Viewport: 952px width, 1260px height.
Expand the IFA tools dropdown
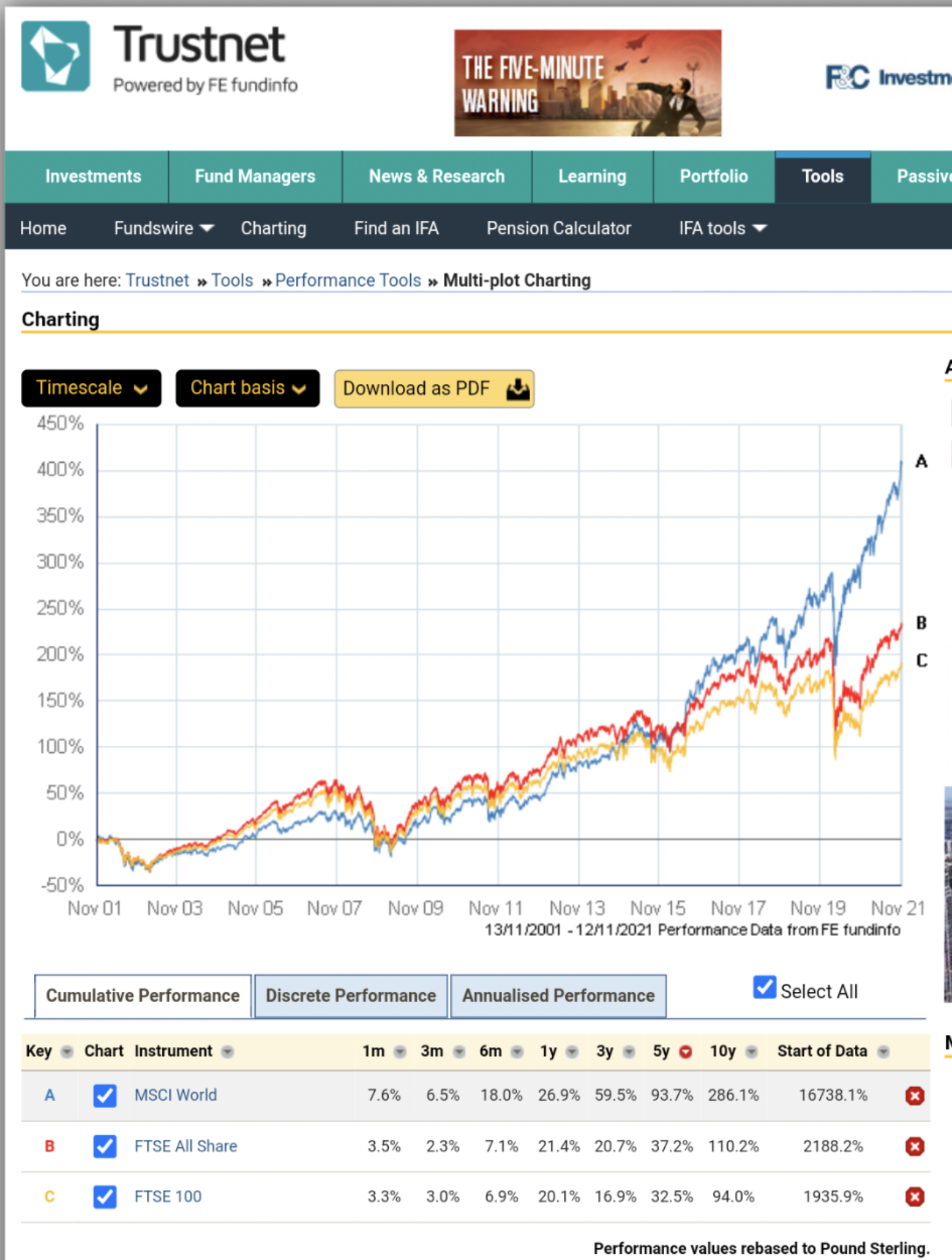723,228
